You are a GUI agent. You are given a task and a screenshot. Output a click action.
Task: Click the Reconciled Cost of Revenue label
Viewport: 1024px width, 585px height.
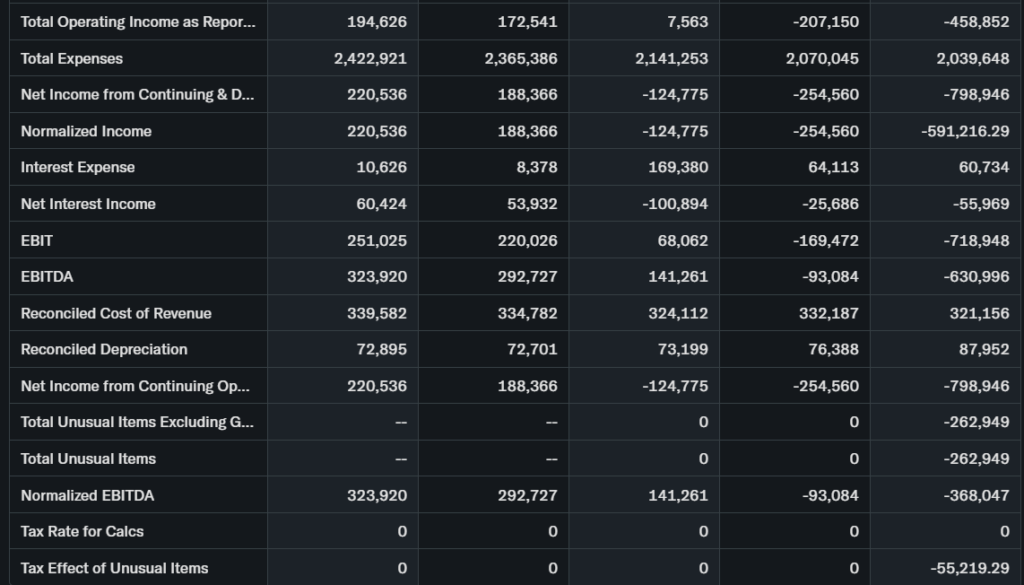point(116,313)
